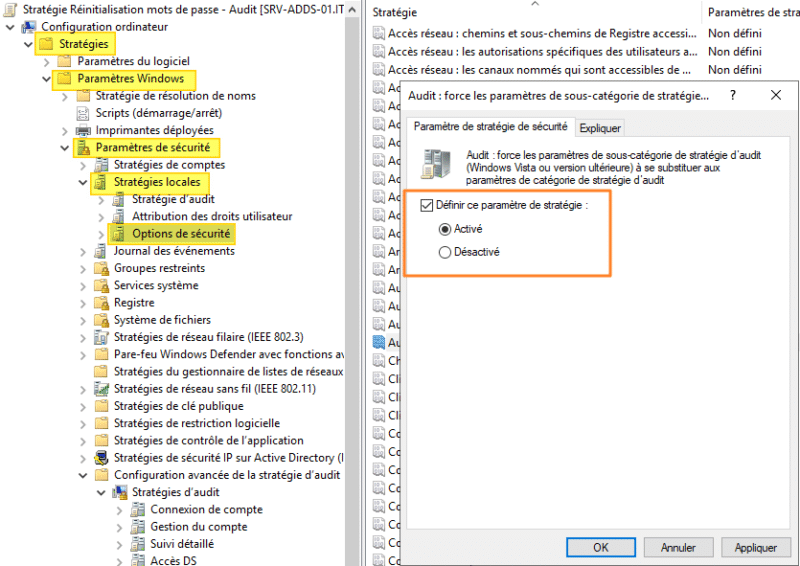Collapse the Stratégies locales node

pyautogui.click(x=83, y=182)
